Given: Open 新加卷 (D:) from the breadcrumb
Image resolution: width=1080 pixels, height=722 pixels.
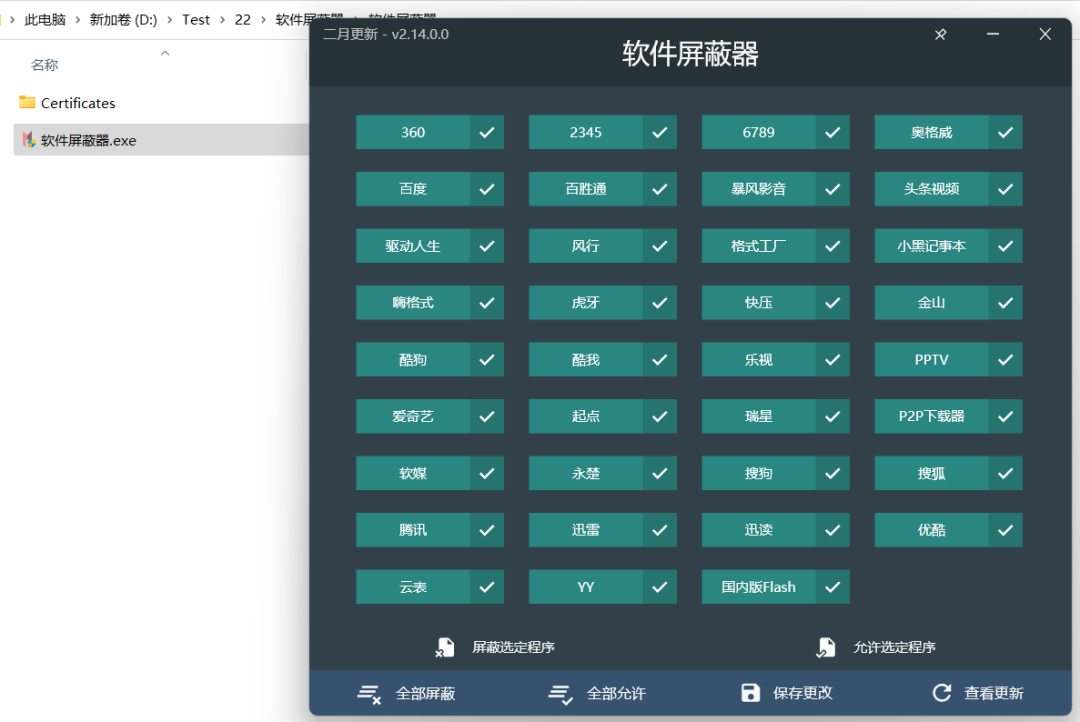Looking at the screenshot, I should 123,19.
